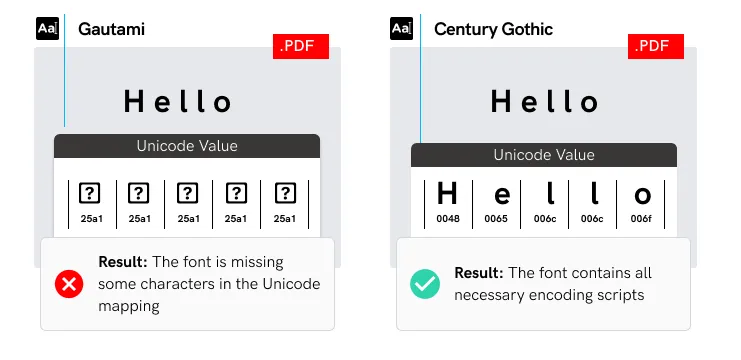Click the all necessary encoding scripts result
Screen dimensions: 741x360
[x=553, y=284]
